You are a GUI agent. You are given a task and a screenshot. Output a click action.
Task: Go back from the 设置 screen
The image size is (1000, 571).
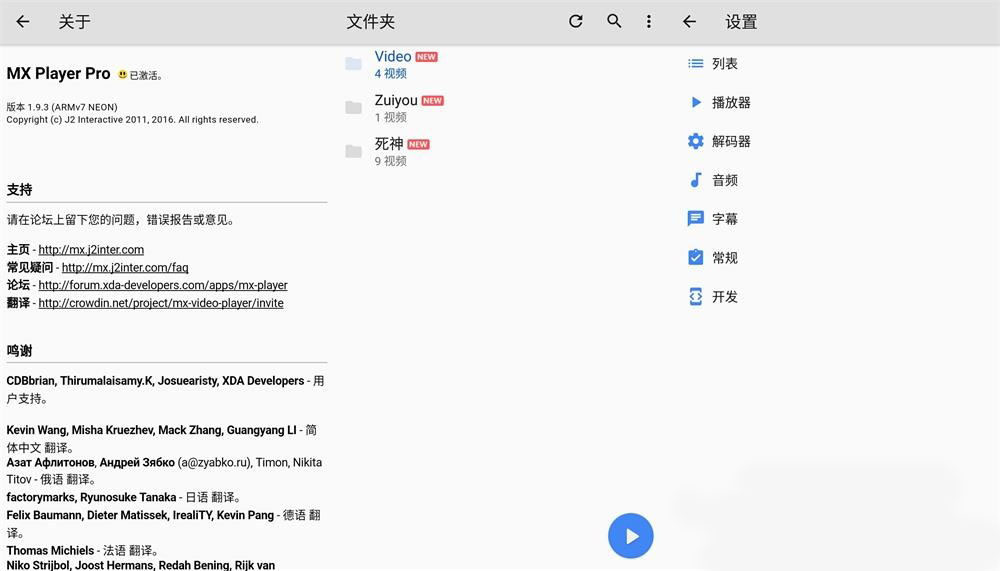pos(689,22)
